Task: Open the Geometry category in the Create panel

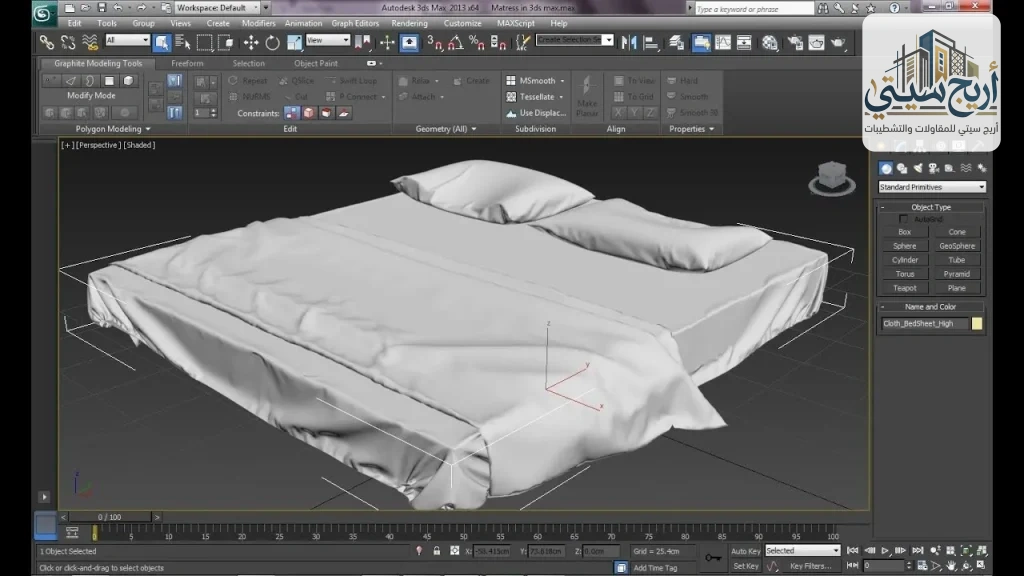Action: (x=886, y=168)
